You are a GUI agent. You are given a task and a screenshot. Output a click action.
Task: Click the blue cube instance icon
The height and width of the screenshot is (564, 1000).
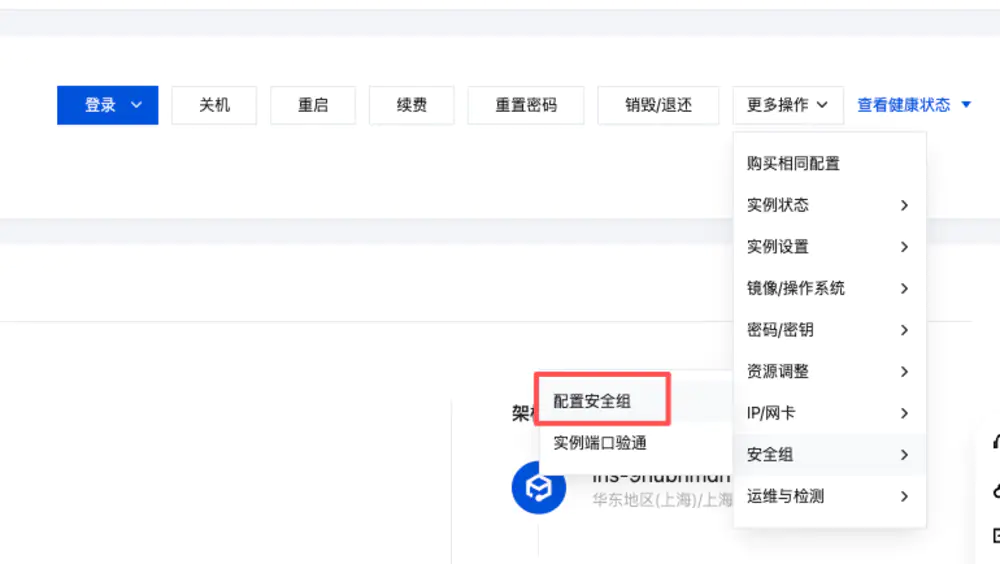(x=538, y=487)
